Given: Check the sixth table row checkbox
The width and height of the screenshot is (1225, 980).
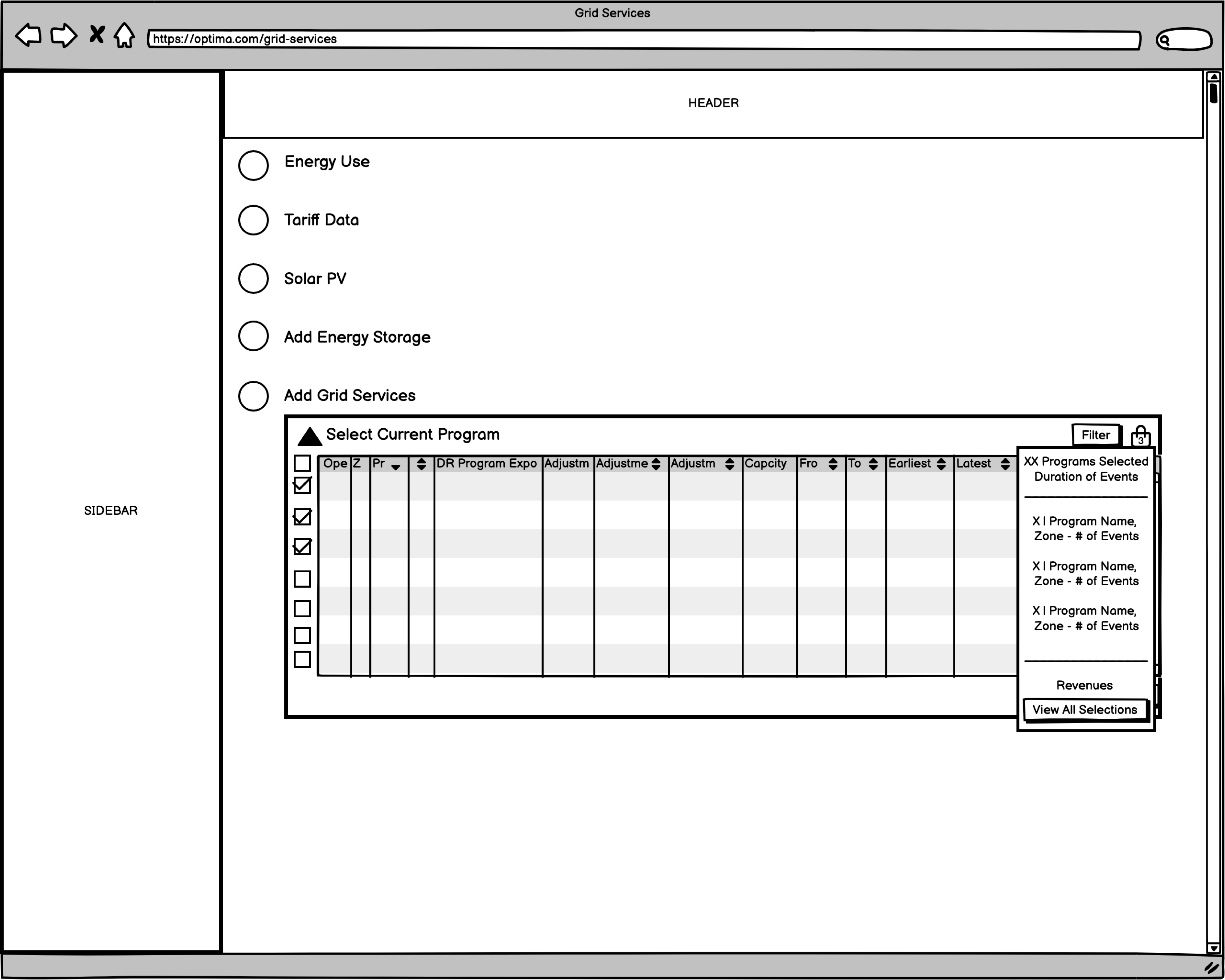Looking at the screenshot, I should coord(302,635).
